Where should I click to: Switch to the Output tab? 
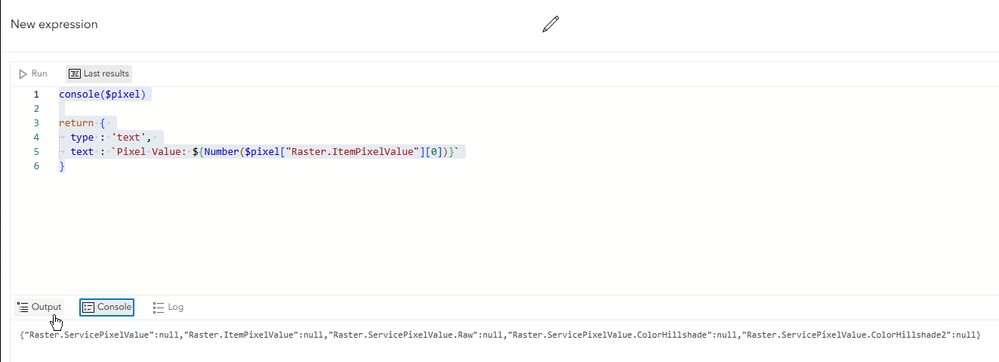pyautogui.click(x=40, y=307)
